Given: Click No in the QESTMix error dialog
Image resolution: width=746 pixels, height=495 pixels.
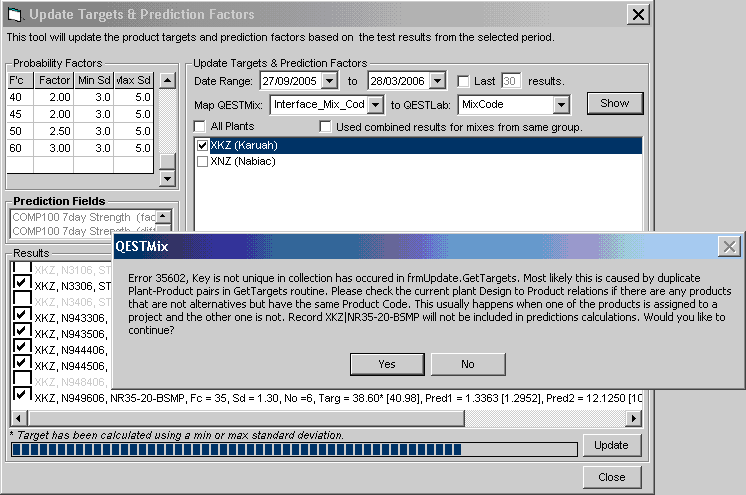Looking at the screenshot, I should coord(467,364).
